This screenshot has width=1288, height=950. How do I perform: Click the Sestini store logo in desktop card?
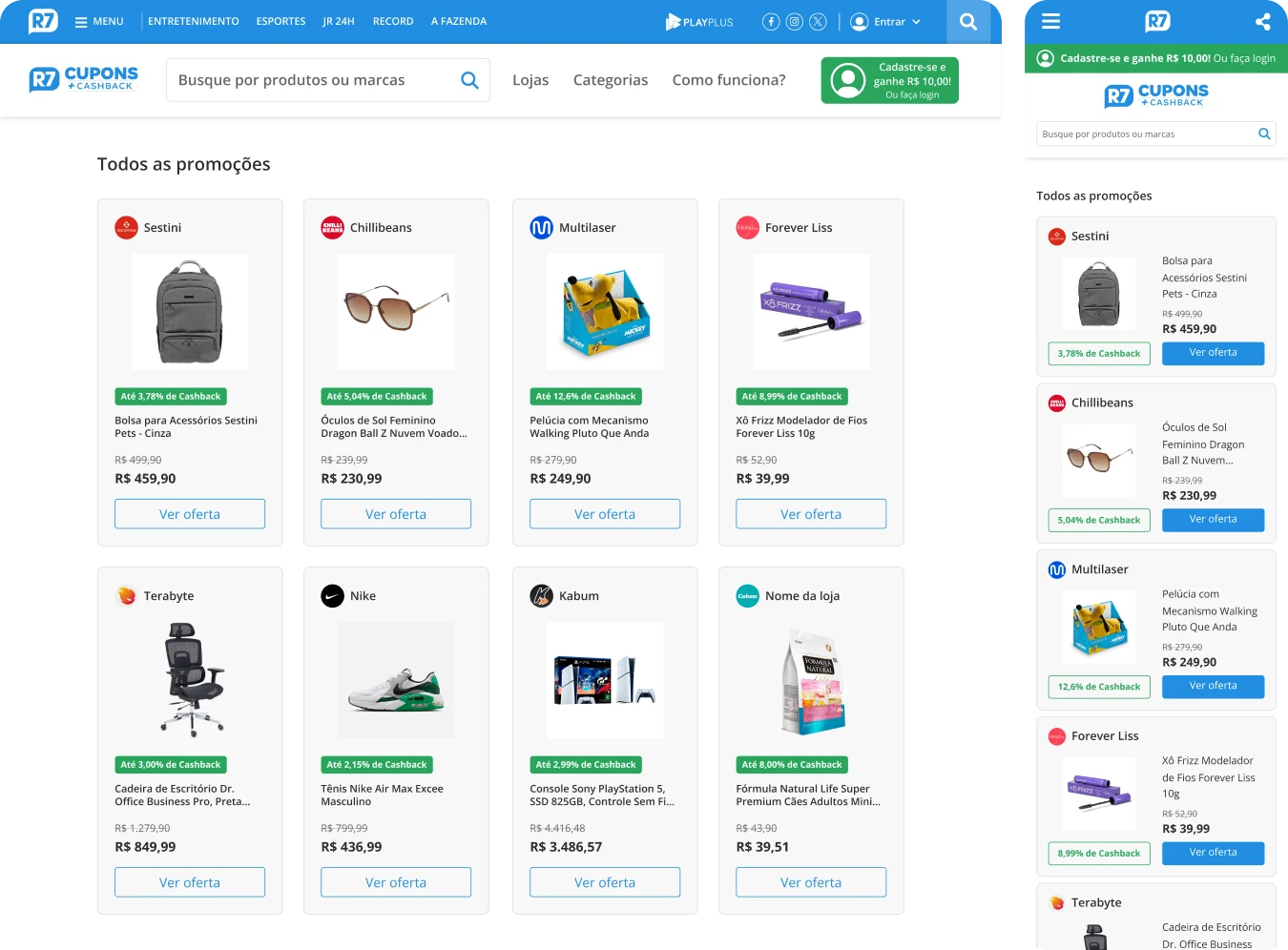tap(126, 227)
